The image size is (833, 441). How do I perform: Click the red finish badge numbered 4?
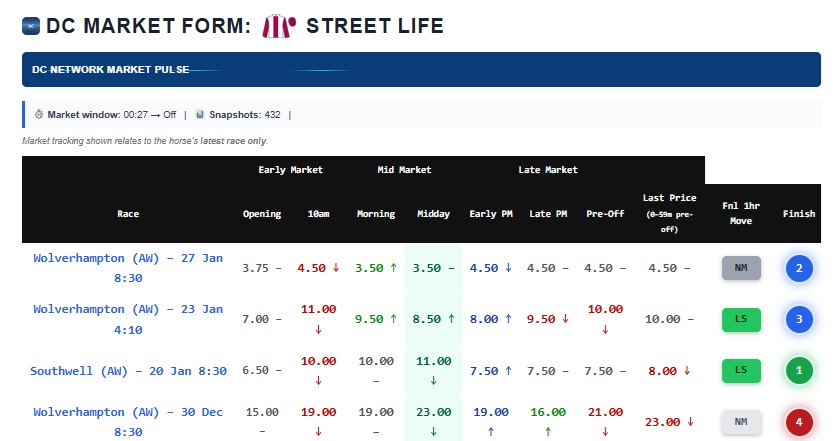tap(799, 422)
